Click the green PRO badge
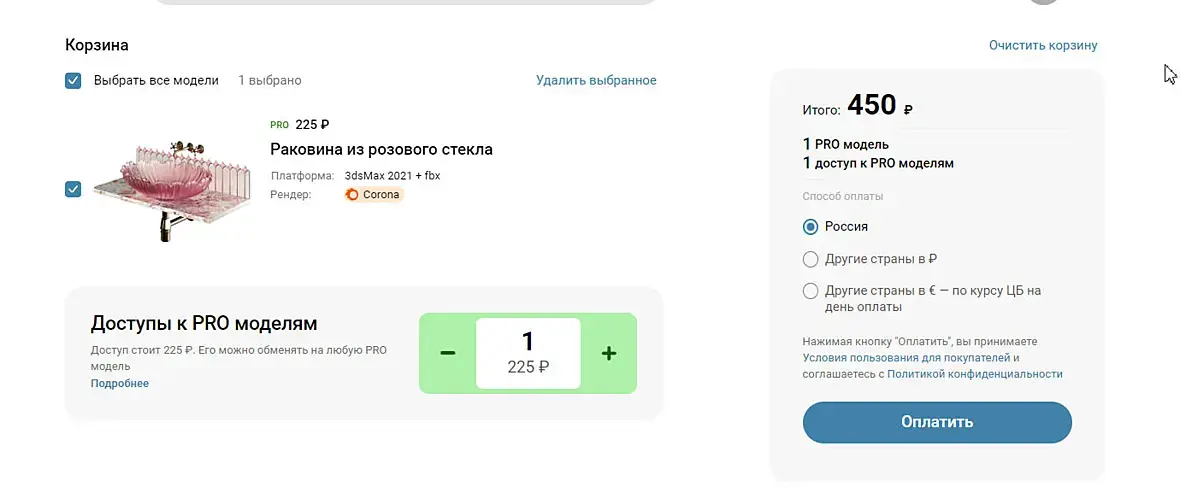 click(279, 125)
